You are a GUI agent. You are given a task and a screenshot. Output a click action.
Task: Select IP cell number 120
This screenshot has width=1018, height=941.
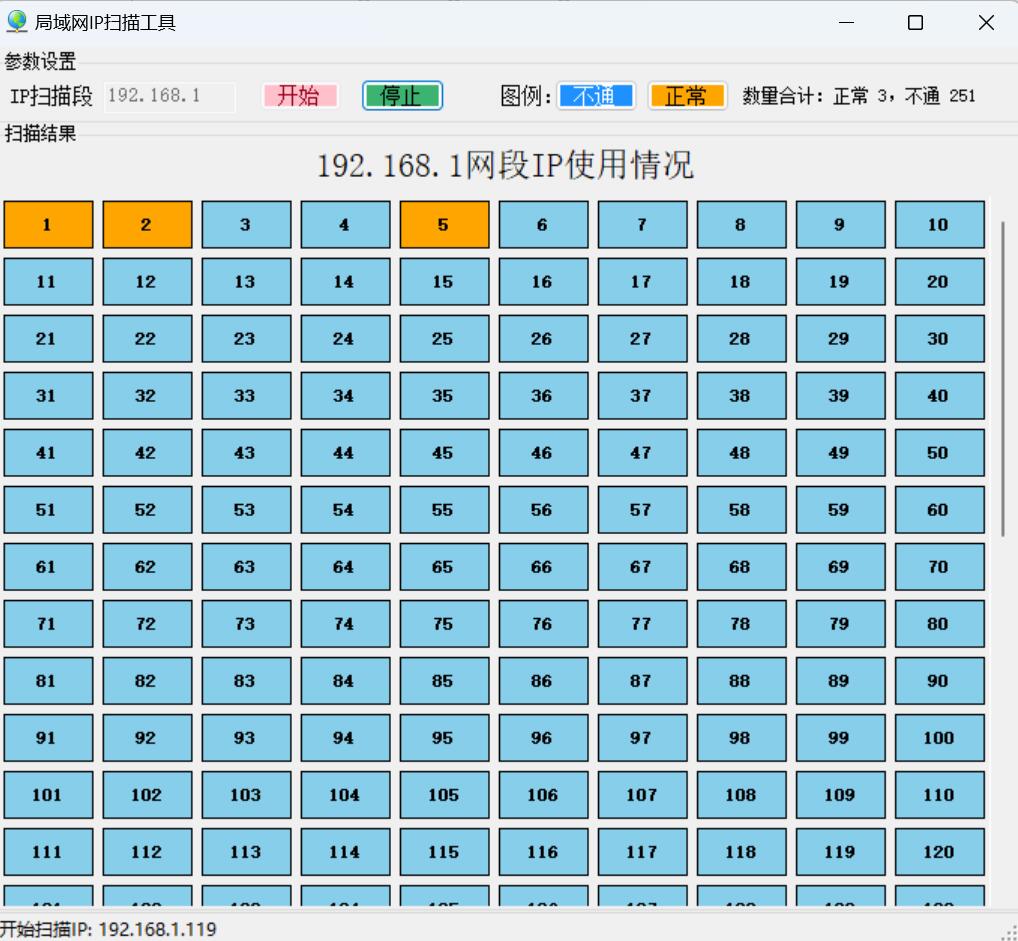[x=939, y=852]
